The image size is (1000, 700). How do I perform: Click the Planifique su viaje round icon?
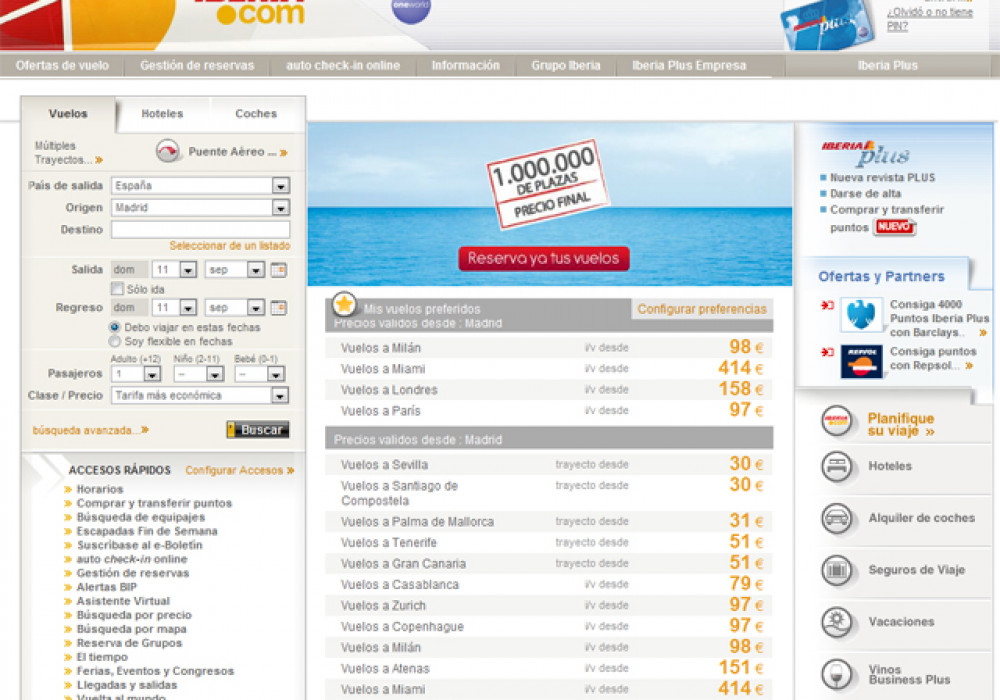[836, 421]
